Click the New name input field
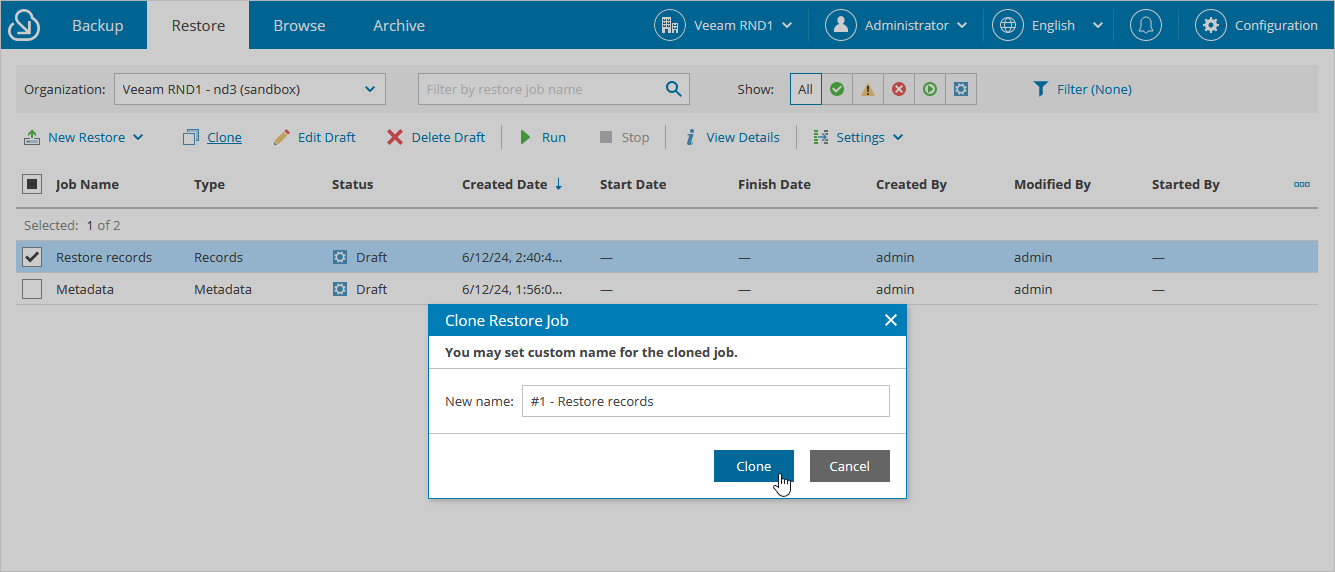Viewport: 1335px width, 572px height. point(706,401)
